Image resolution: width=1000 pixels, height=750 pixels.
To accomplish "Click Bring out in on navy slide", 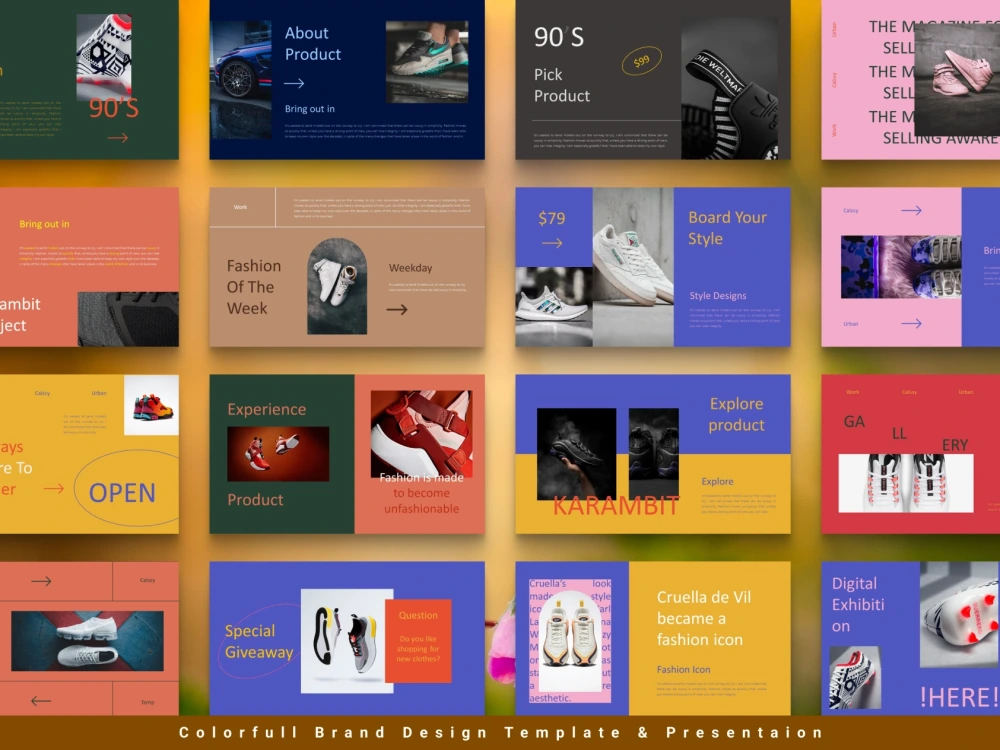I will (309, 109).
